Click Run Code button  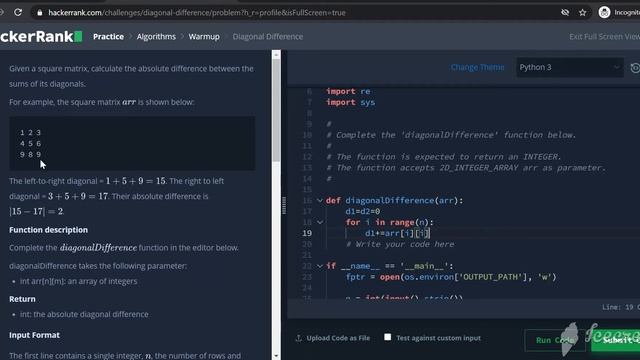(554, 340)
